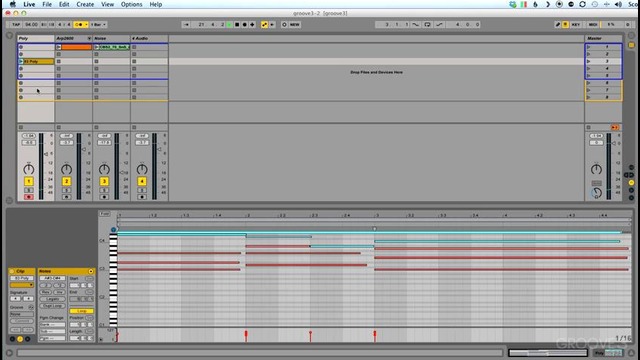
Task: Arm the Arp2600 track for recording
Action: [x=67, y=197]
